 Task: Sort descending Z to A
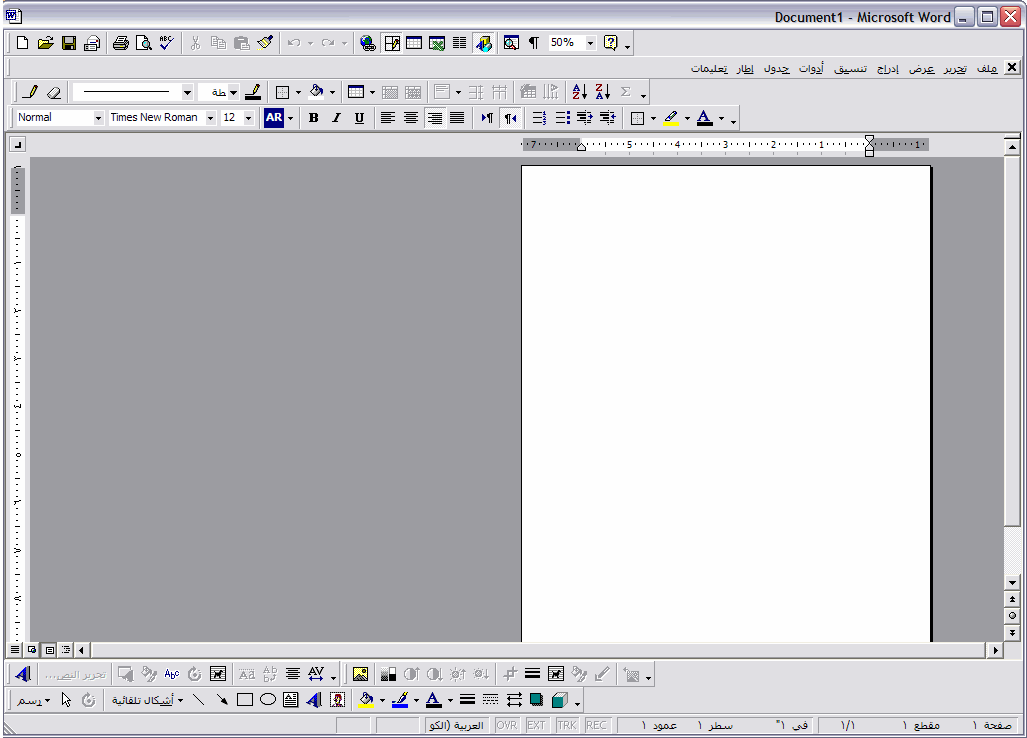pyautogui.click(x=603, y=92)
